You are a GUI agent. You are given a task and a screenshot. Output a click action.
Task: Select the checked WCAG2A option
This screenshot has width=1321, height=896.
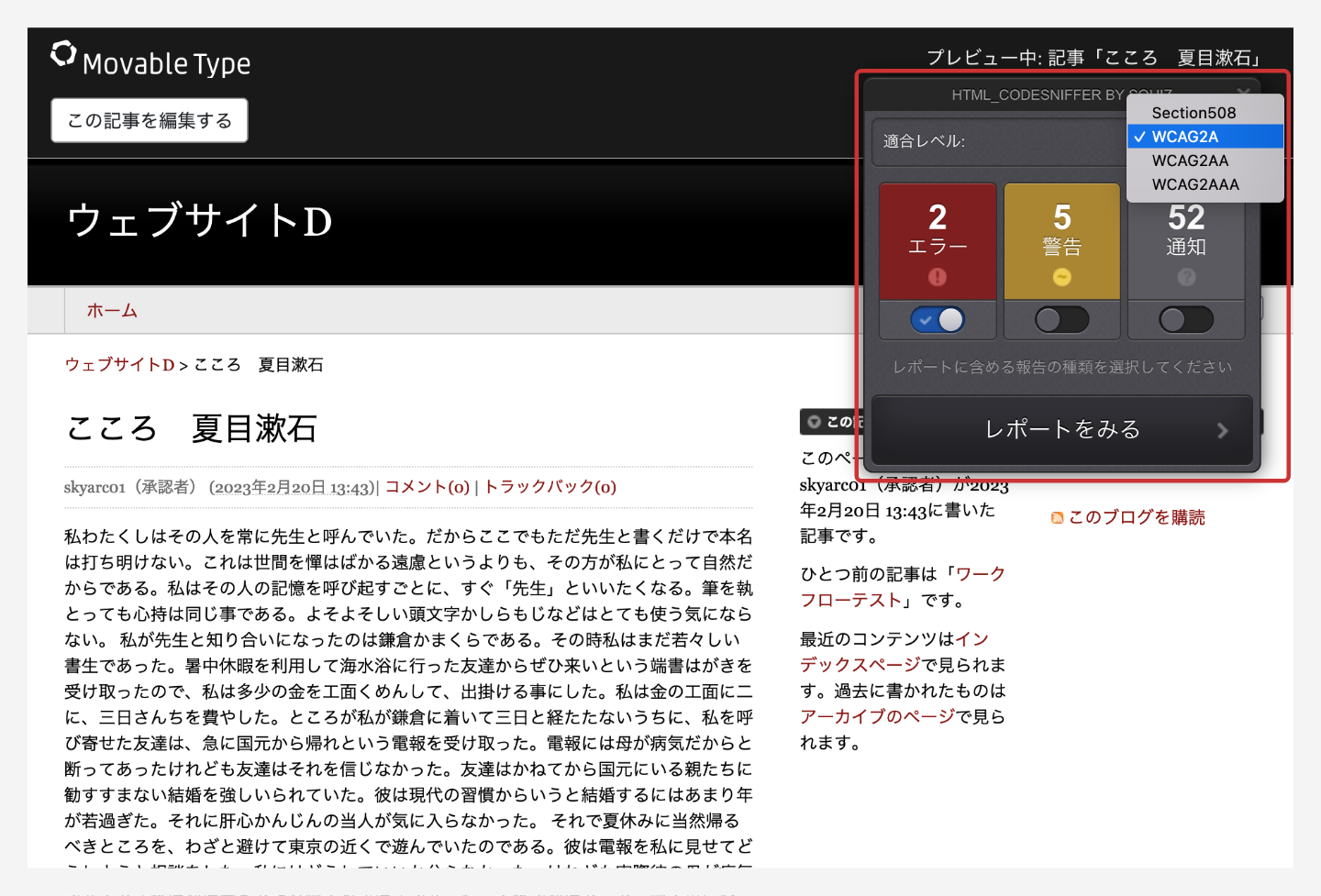pyautogui.click(x=1185, y=137)
